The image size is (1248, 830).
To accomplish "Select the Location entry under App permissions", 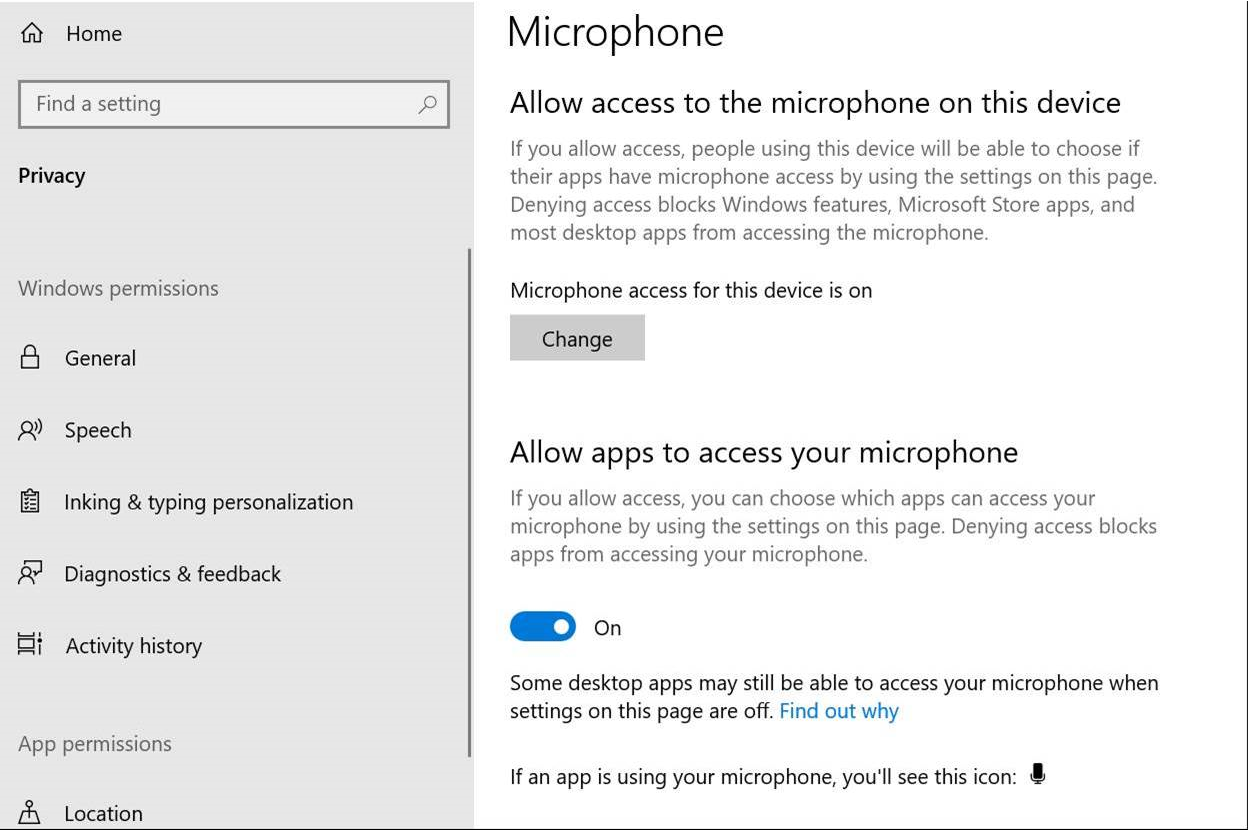I will 103,813.
